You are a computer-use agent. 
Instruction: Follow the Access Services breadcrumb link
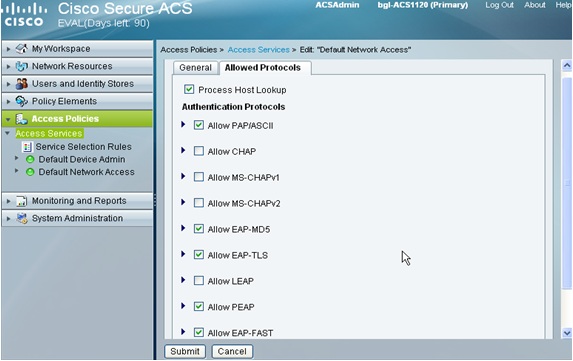258,50
